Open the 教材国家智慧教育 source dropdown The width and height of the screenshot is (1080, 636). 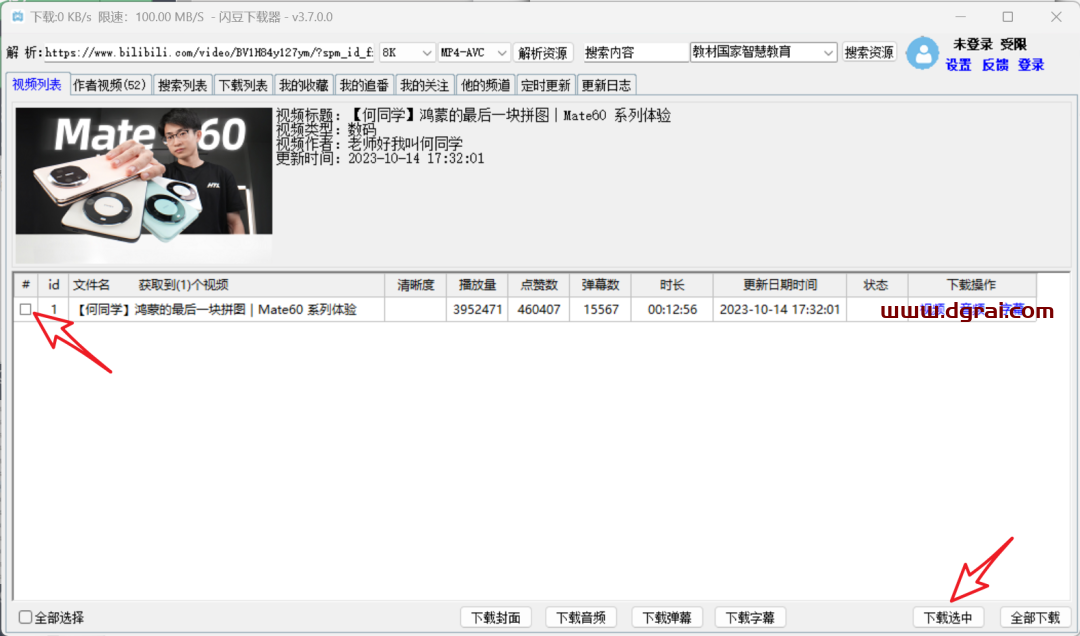(763, 52)
